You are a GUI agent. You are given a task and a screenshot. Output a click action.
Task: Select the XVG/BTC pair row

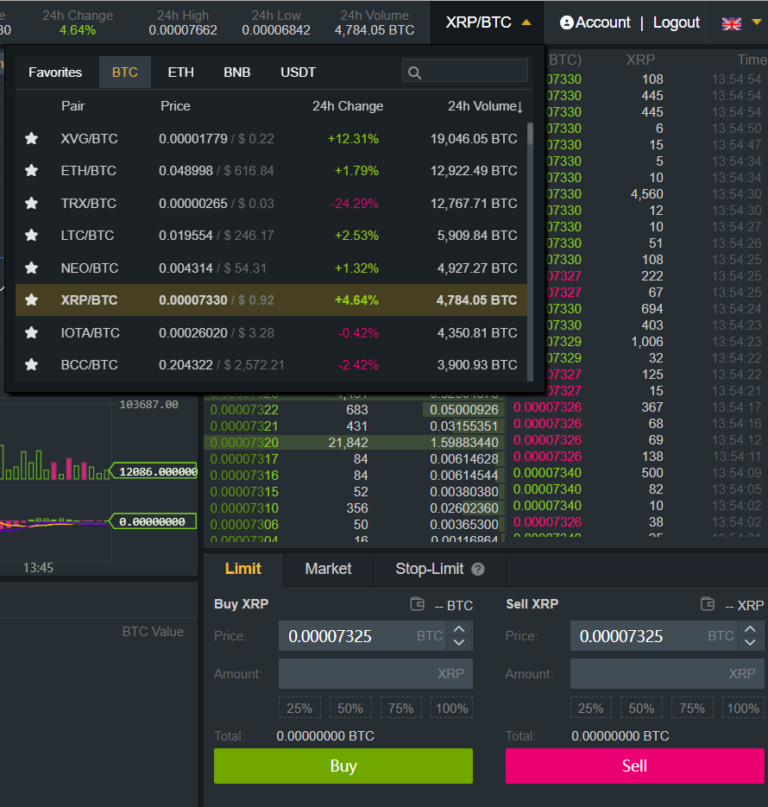click(271, 138)
